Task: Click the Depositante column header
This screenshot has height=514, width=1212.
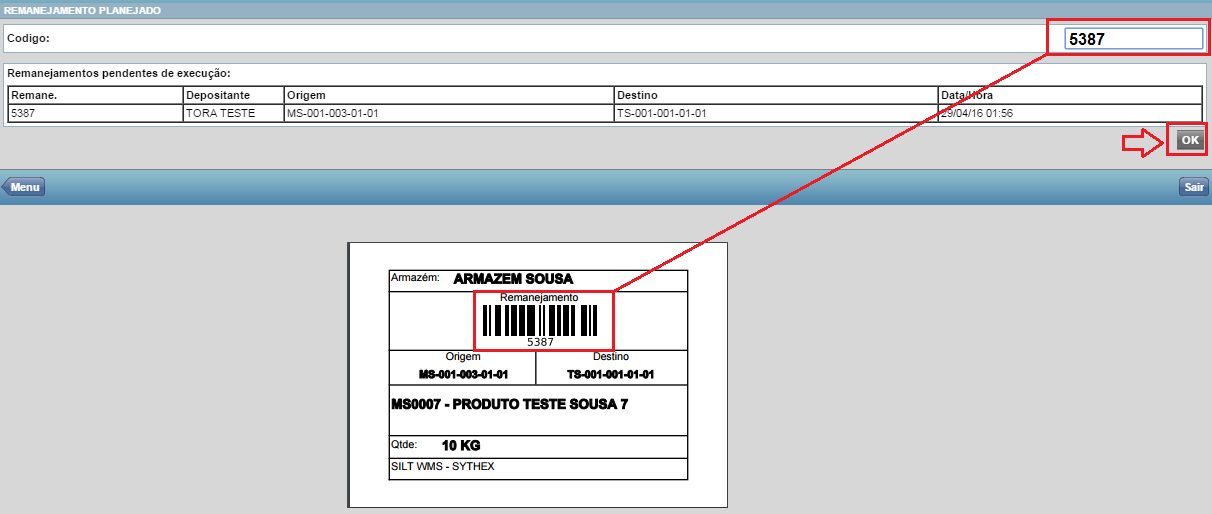Action: point(233,95)
